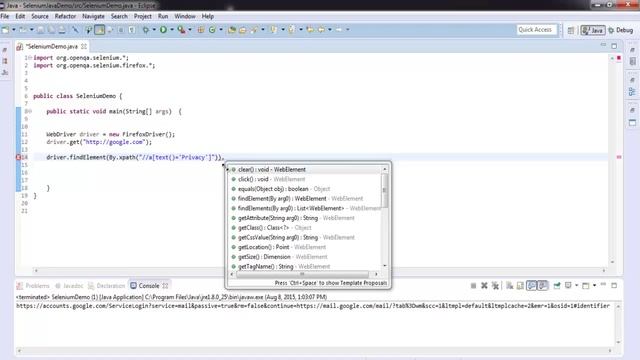Select getAttribute(String arg0) proposal
The image size is (640, 360).
tap(305, 218)
